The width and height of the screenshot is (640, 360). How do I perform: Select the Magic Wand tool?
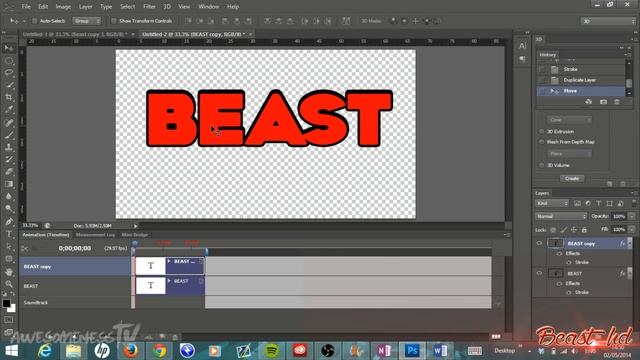tap(9, 85)
